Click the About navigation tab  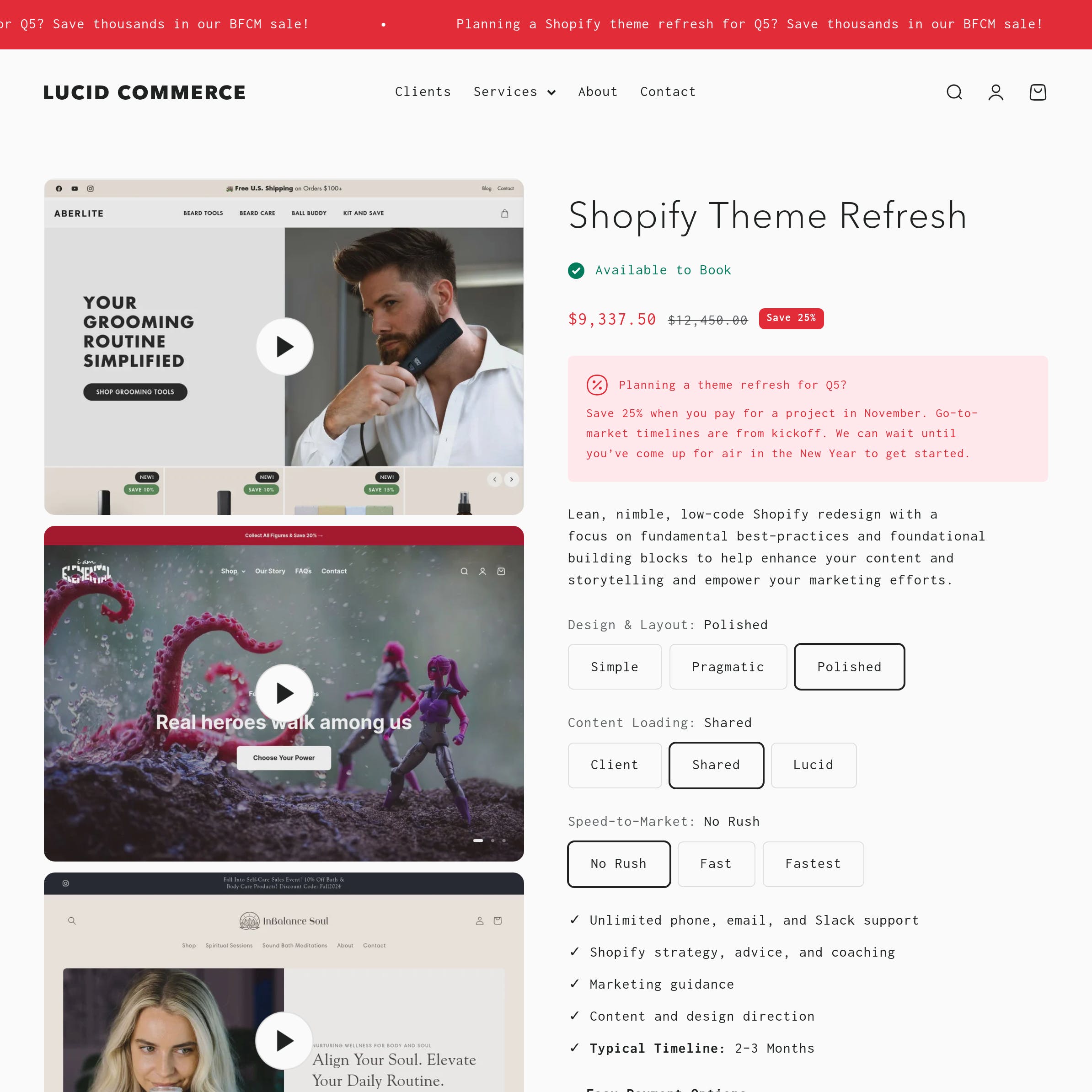[597, 92]
